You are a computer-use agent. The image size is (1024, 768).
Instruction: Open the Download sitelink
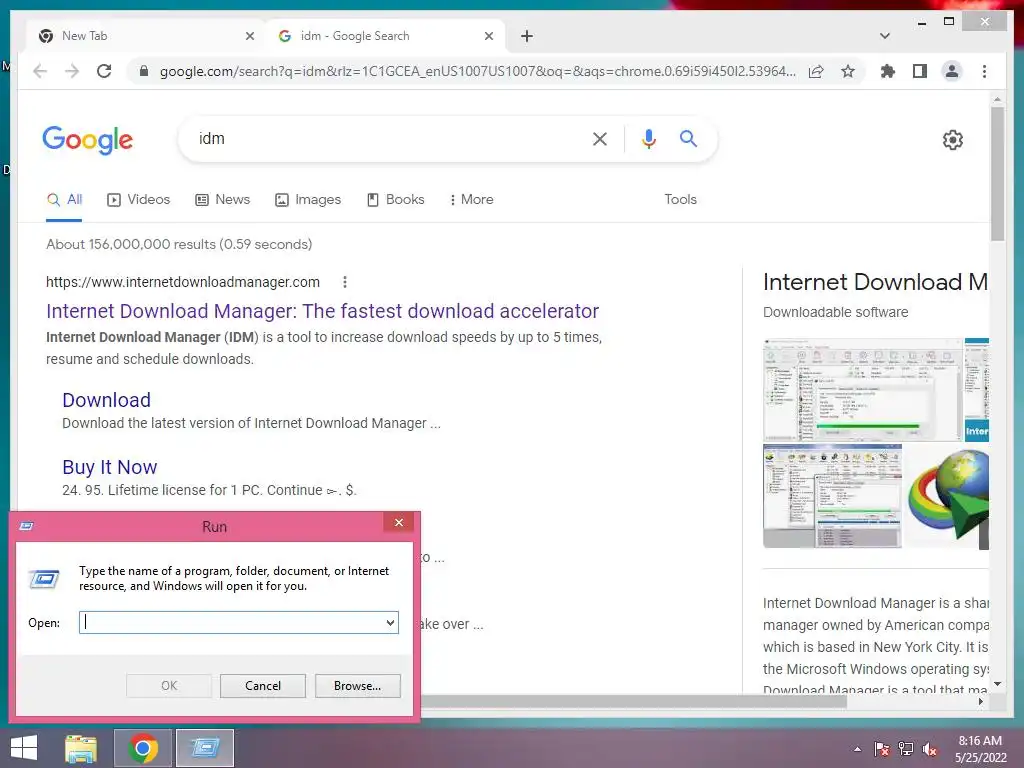[106, 400]
